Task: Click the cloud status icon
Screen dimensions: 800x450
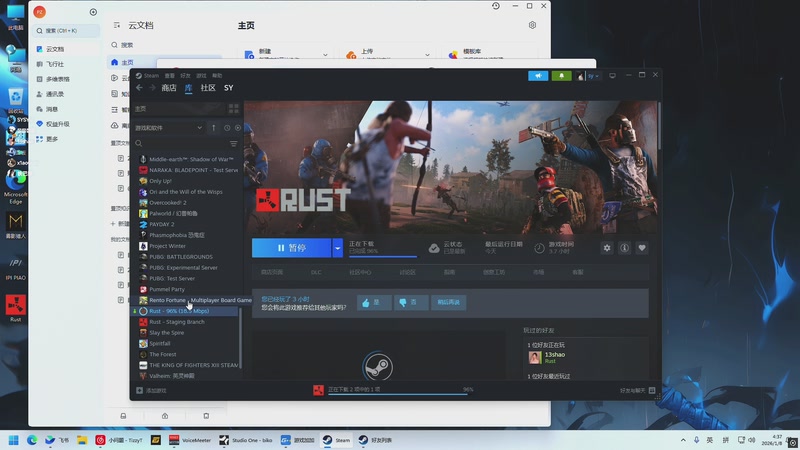Action: (x=434, y=248)
